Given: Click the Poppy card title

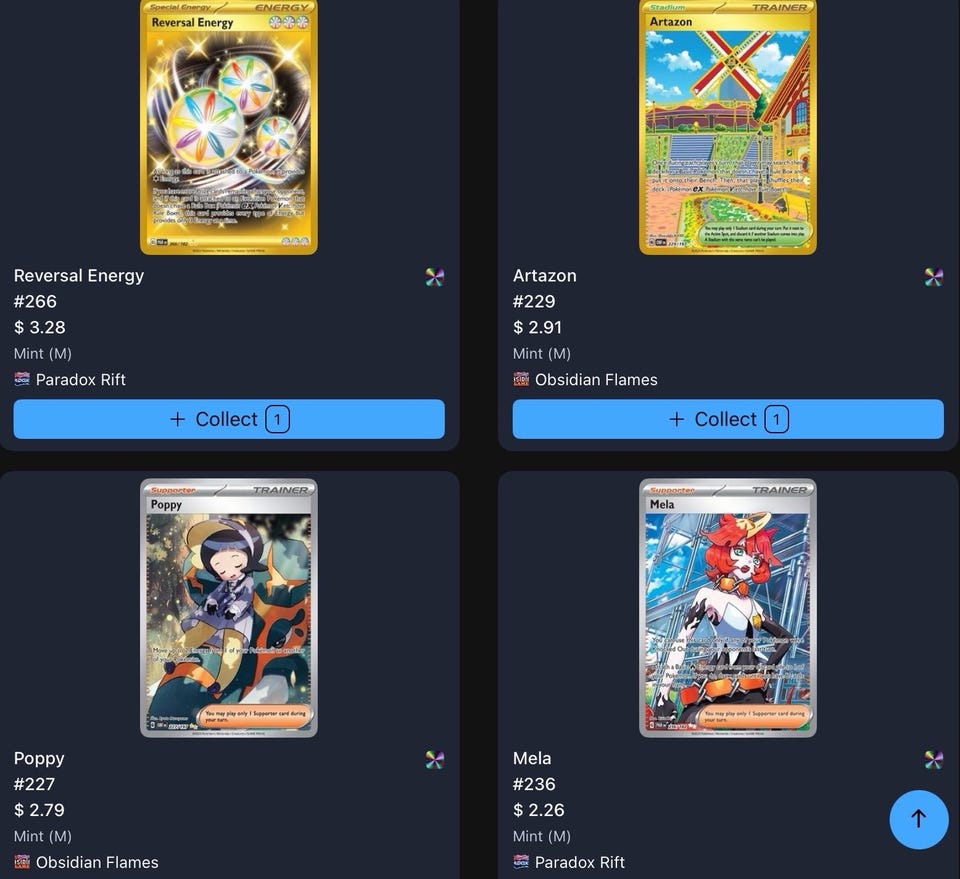Looking at the screenshot, I should click(x=39, y=759).
